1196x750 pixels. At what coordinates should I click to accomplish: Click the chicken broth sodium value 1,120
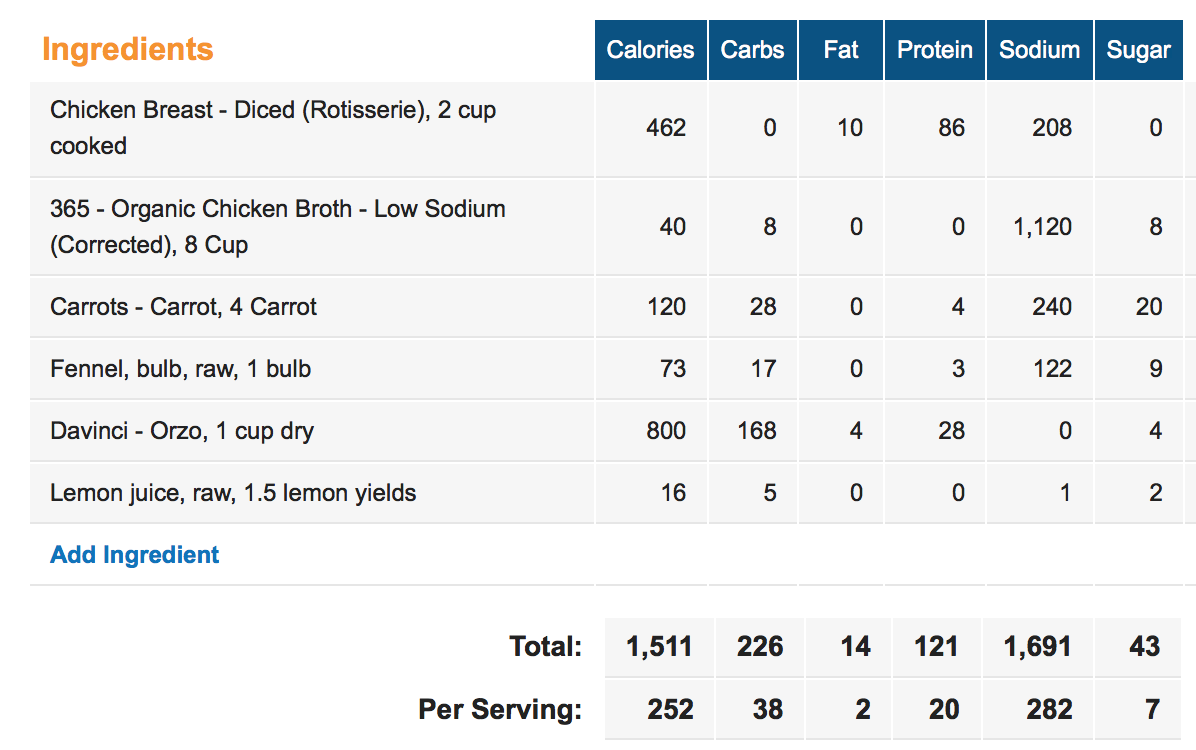1042,227
